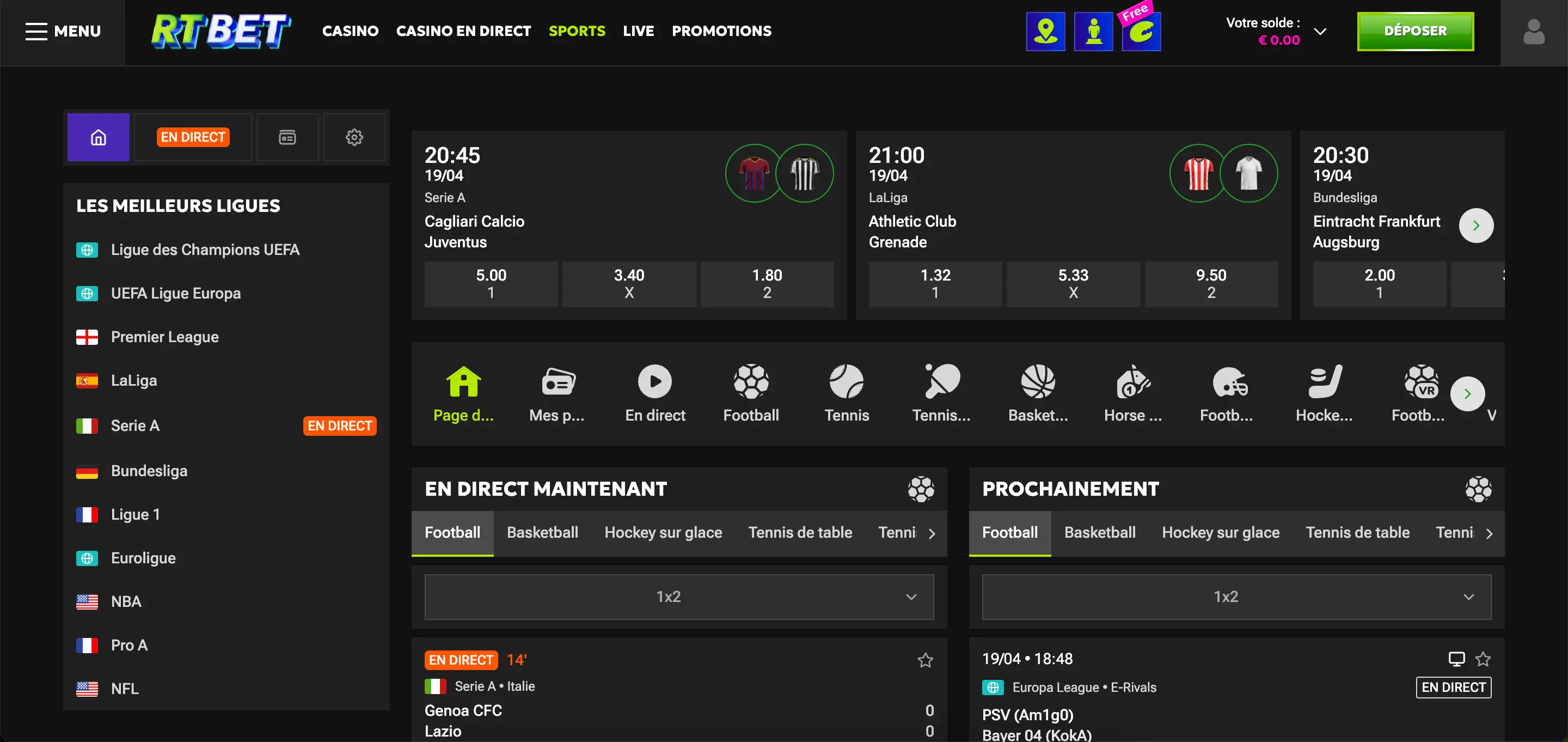Screen dimensions: 1568x742
Task: Open the CASINO nav item
Action: [350, 31]
